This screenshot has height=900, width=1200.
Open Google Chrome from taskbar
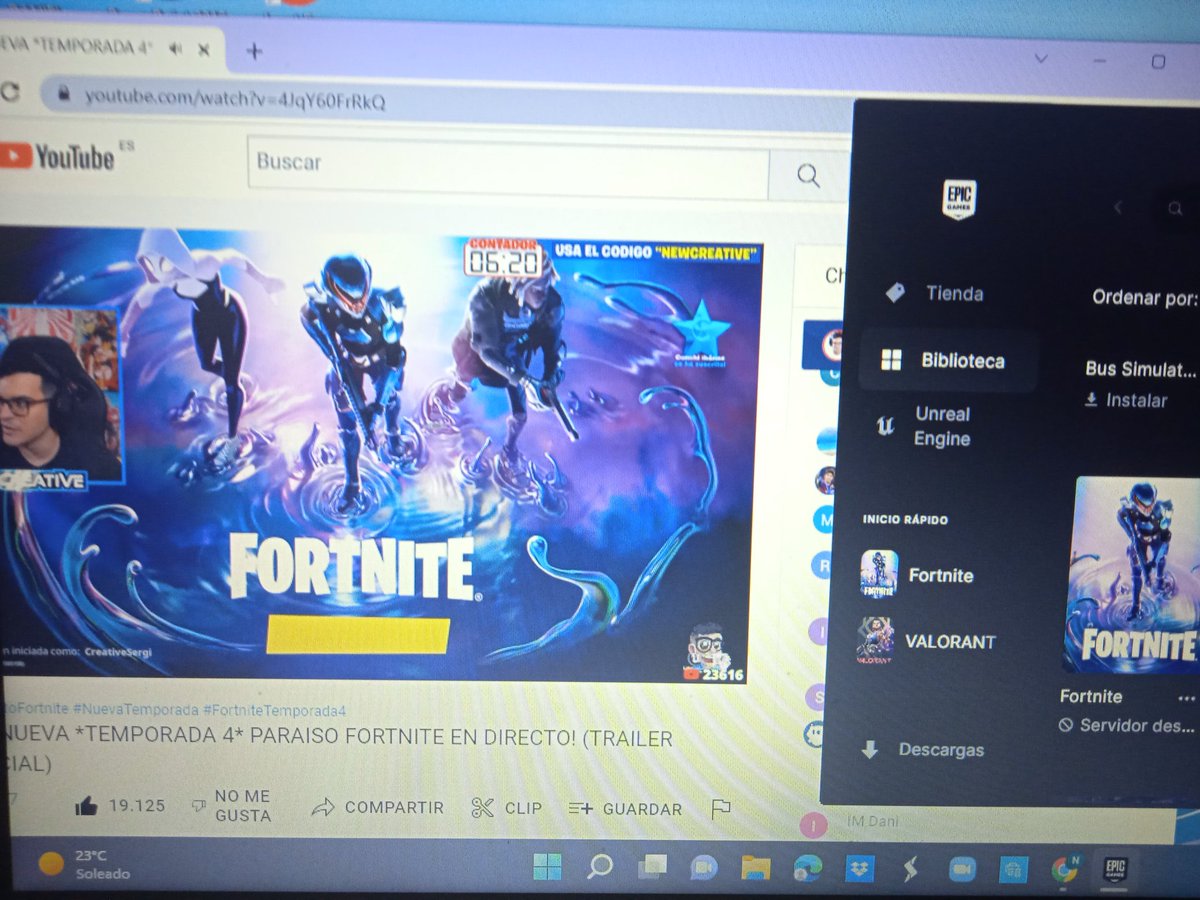1064,869
